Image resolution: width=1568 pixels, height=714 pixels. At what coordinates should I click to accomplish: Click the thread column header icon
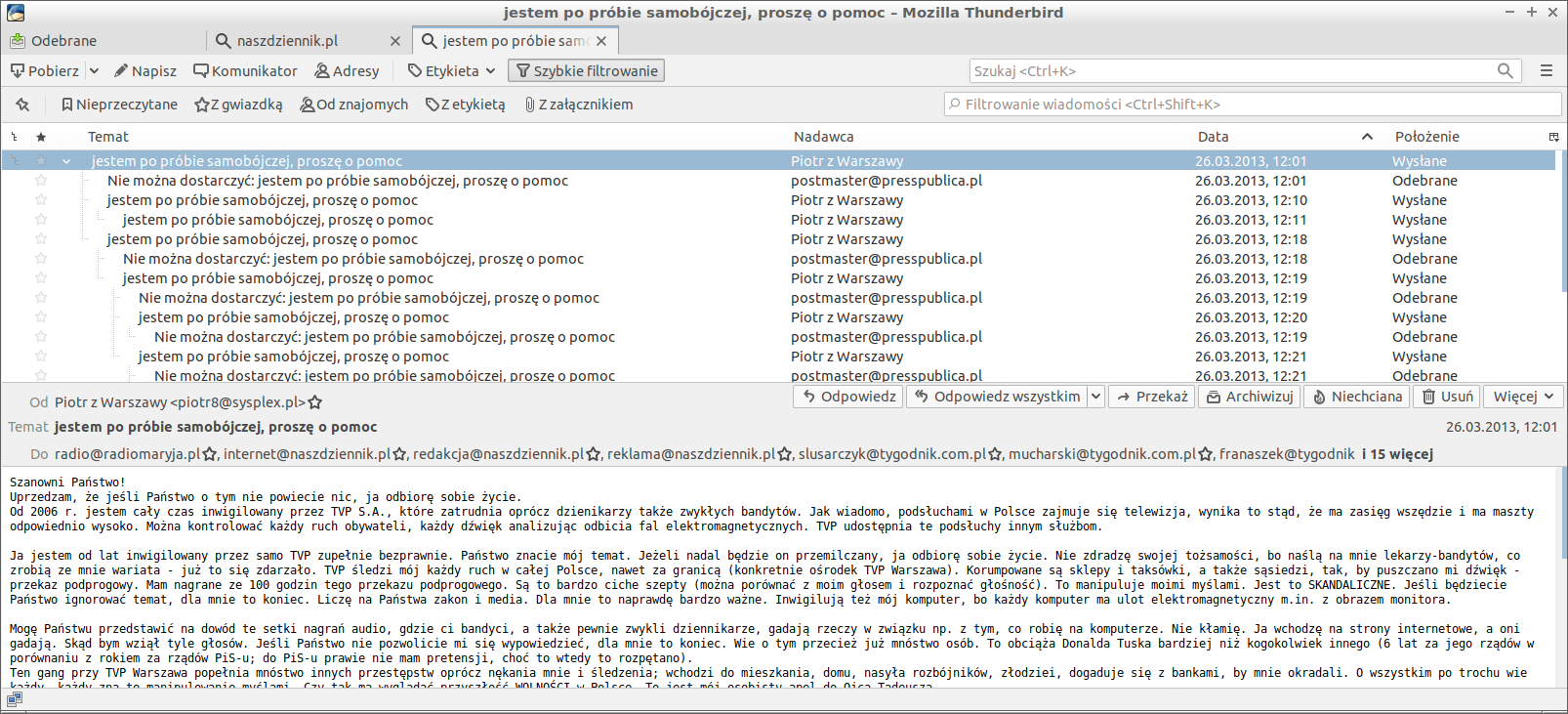(x=15, y=137)
